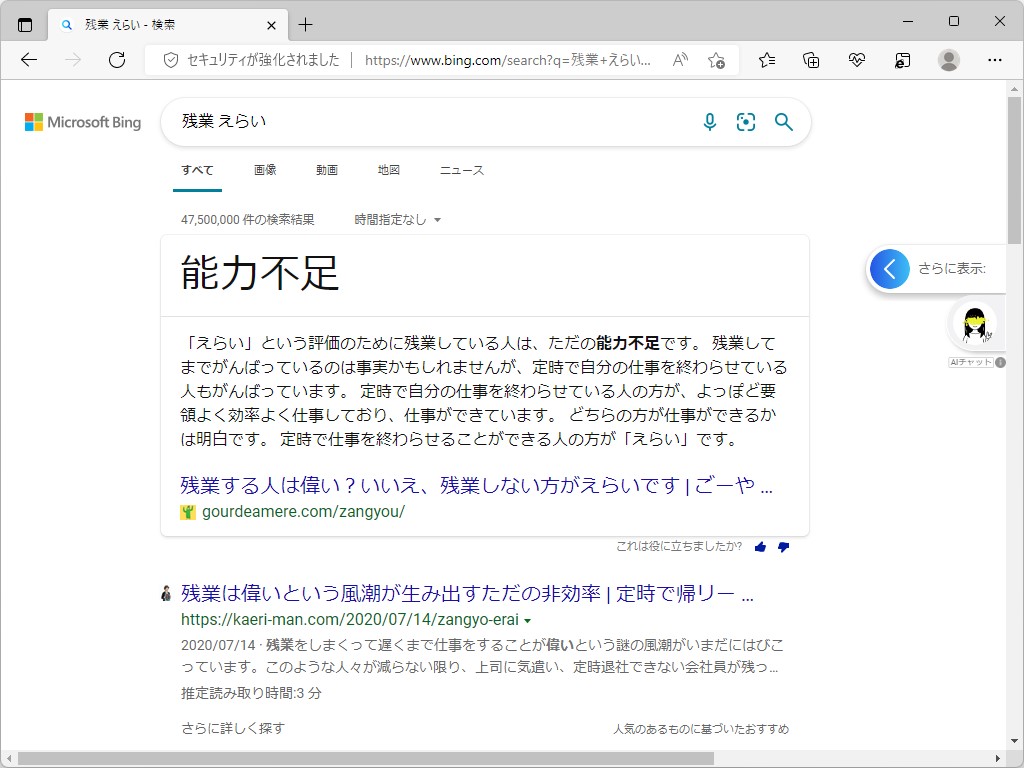
Task: Open the Bing AI chat assistant avatar
Action: point(975,323)
